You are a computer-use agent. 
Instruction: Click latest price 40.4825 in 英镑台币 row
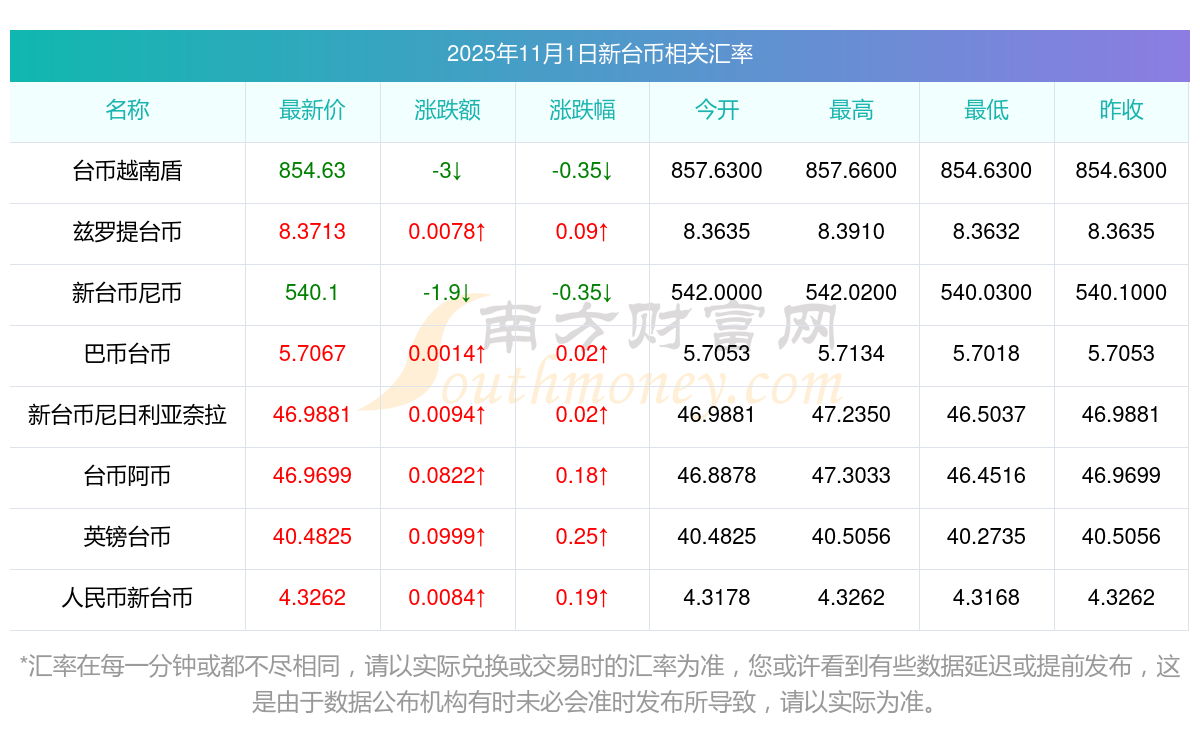point(312,537)
